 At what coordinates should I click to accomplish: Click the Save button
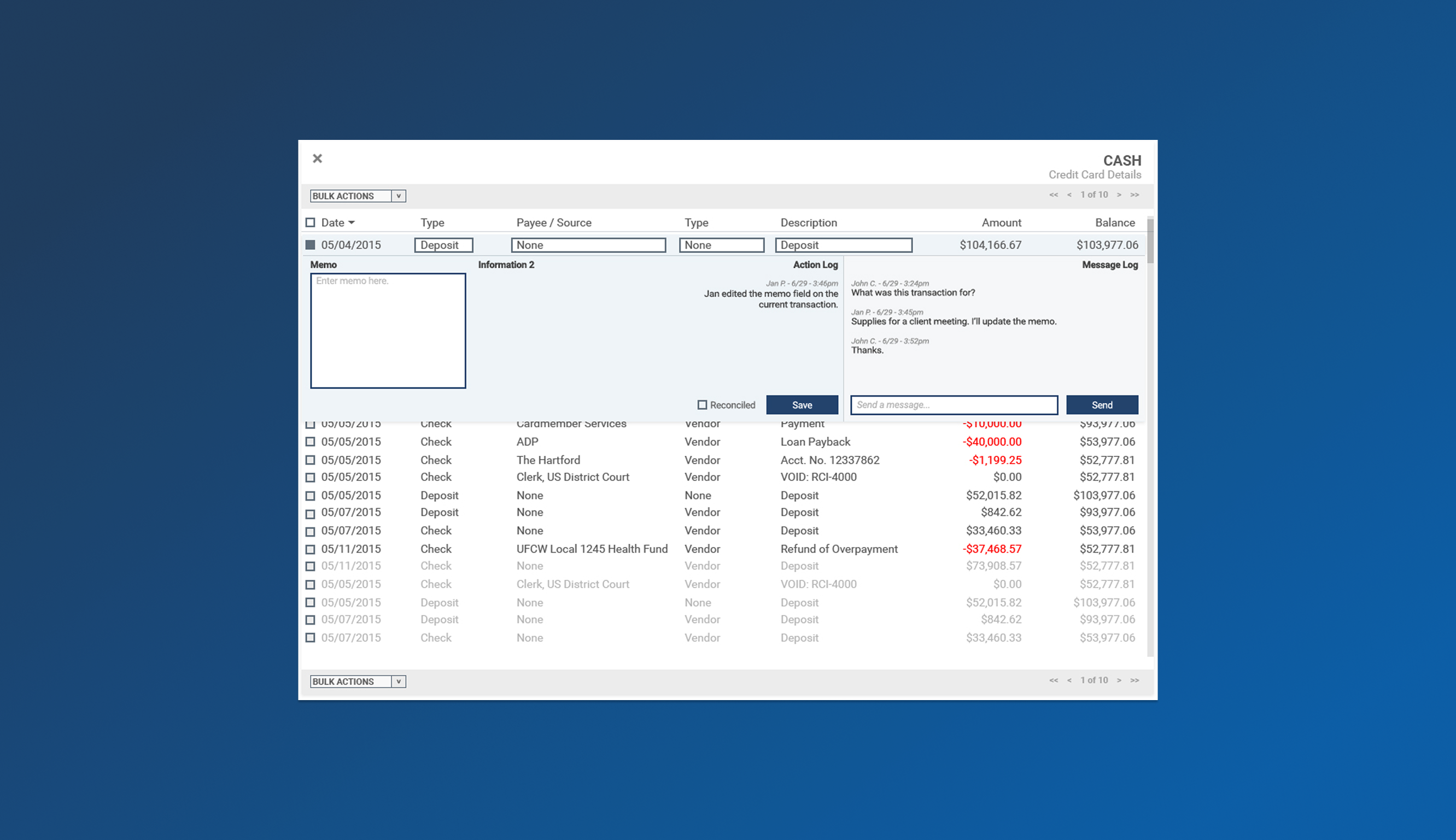pyautogui.click(x=802, y=405)
